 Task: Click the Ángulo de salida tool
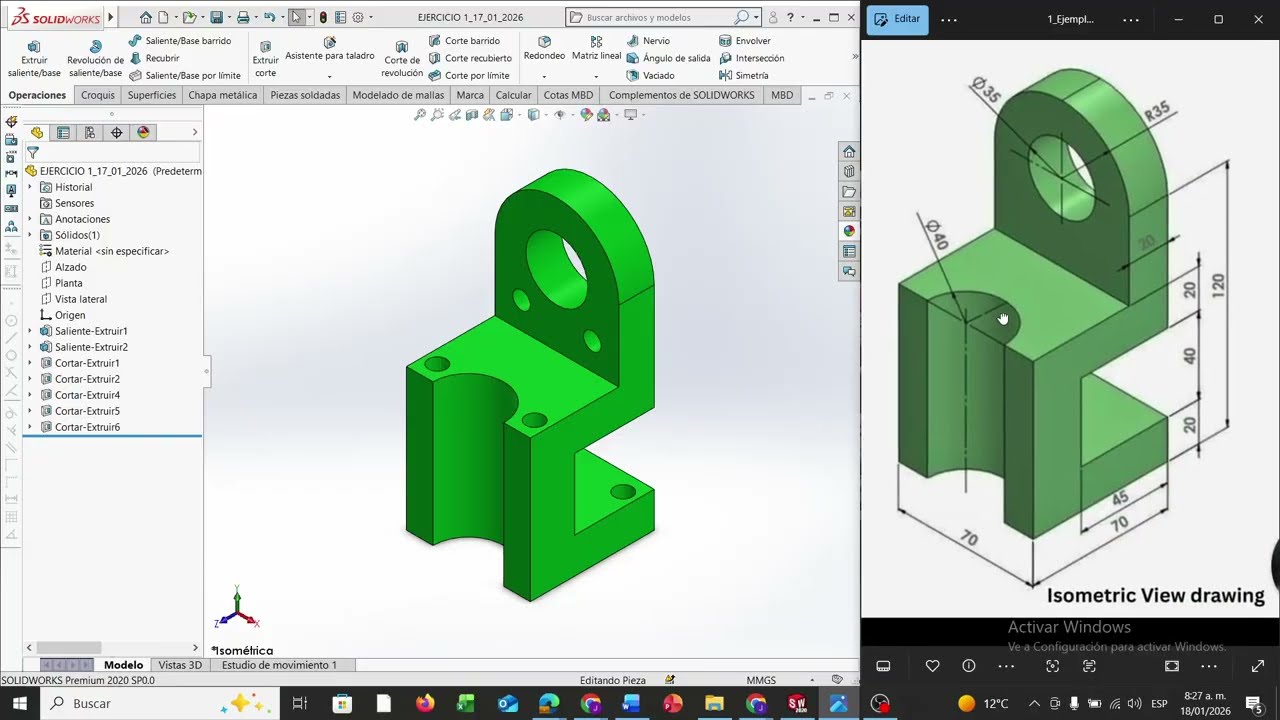pyautogui.click(x=668, y=58)
